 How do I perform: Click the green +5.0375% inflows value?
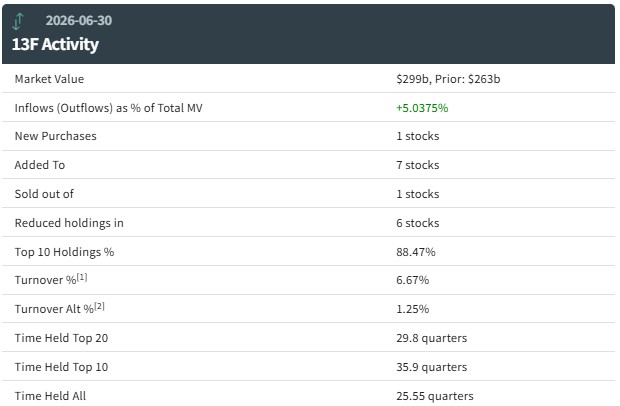(x=422, y=108)
